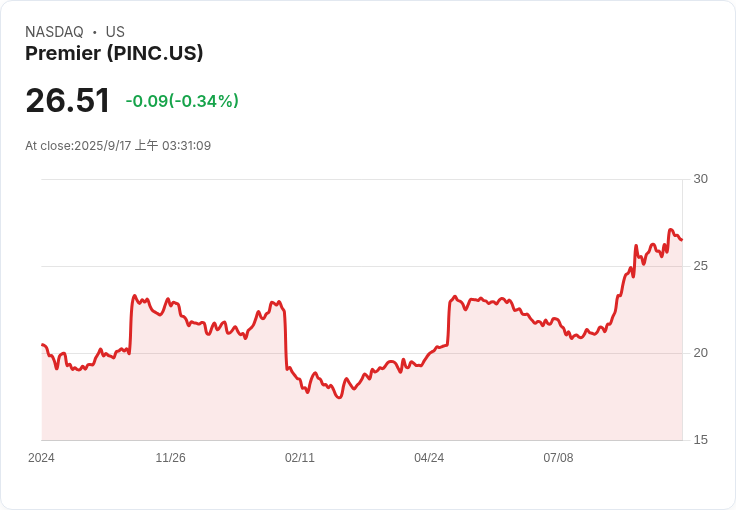This screenshot has height=510, width=736.
Task: Click the chart line's lowest trough
Action: pos(339,398)
